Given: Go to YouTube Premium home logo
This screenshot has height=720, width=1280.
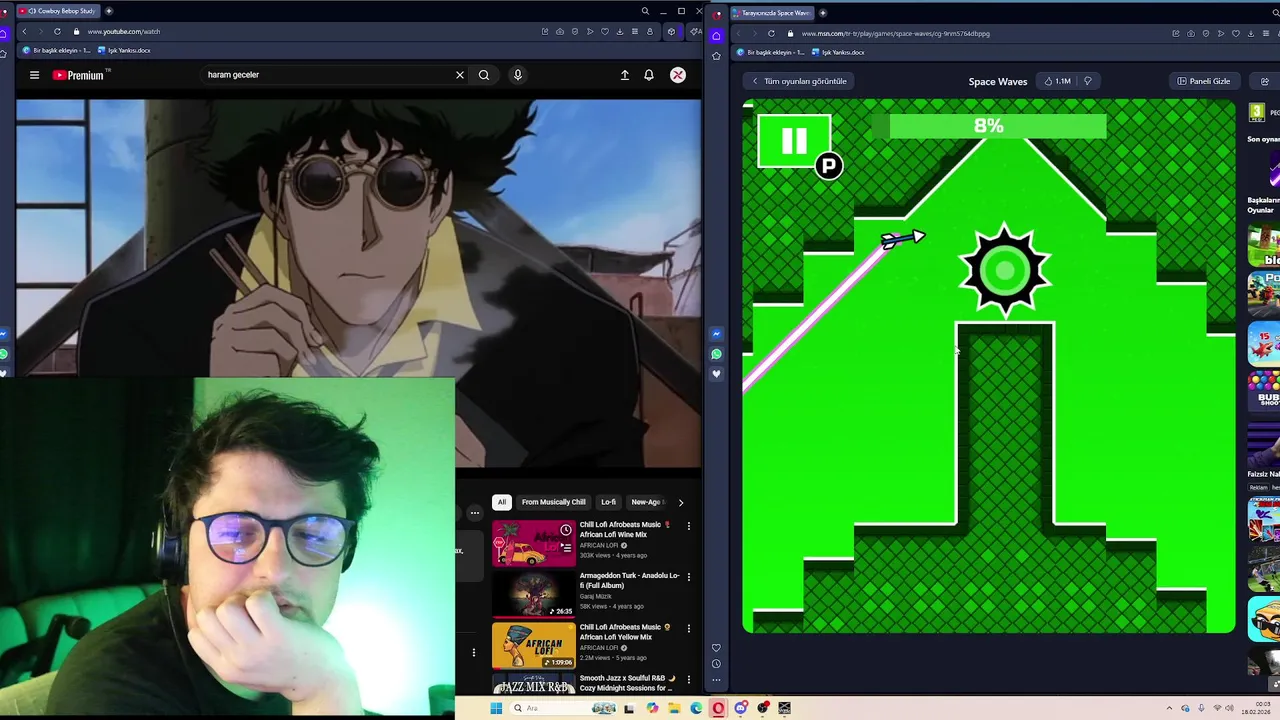Looking at the screenshot, I should [81, 75].
